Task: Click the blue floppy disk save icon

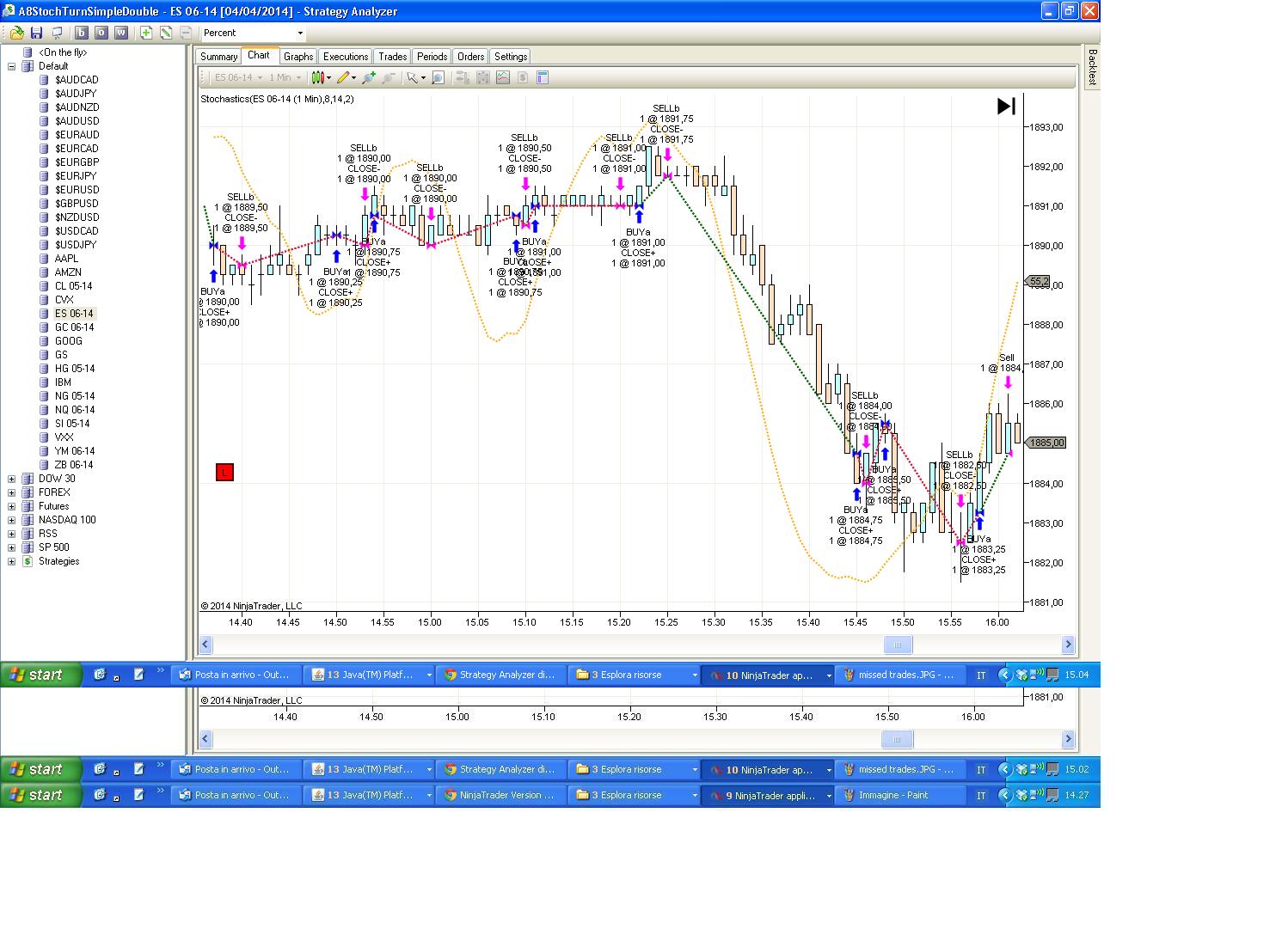Action: pos(36,33)
